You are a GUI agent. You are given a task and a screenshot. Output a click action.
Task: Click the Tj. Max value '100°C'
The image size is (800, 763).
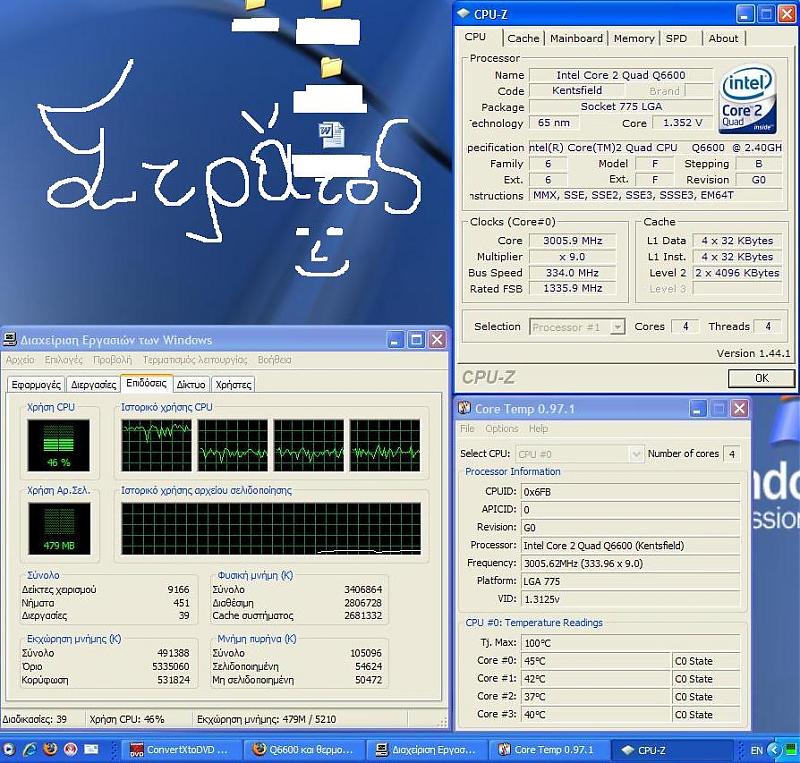click(630, 643)
